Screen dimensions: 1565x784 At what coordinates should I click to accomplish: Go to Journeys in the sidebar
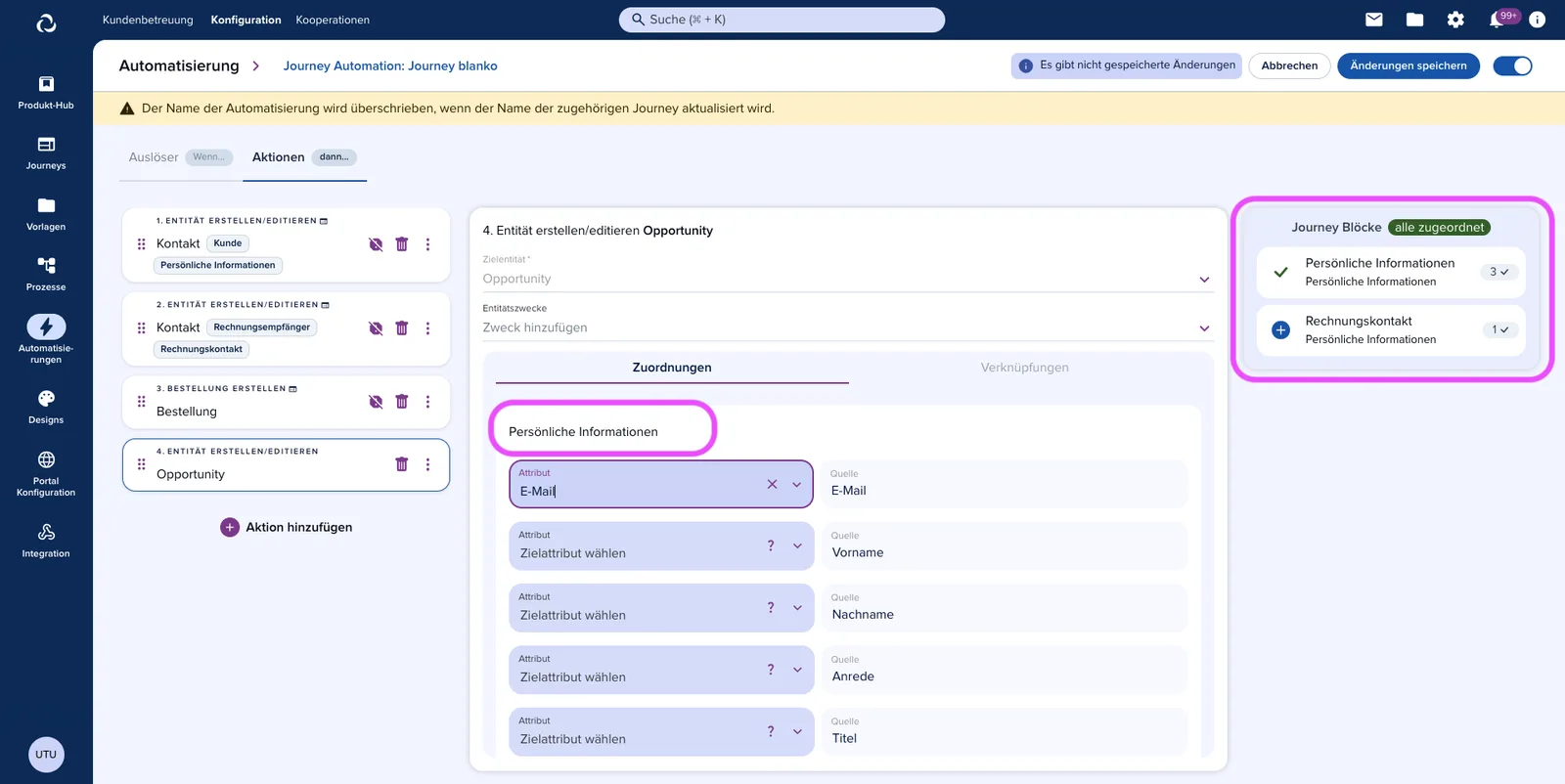46,152
